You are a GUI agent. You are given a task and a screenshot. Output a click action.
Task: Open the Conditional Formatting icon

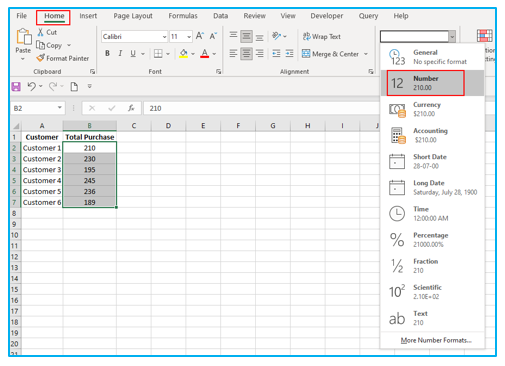(484, 36)
